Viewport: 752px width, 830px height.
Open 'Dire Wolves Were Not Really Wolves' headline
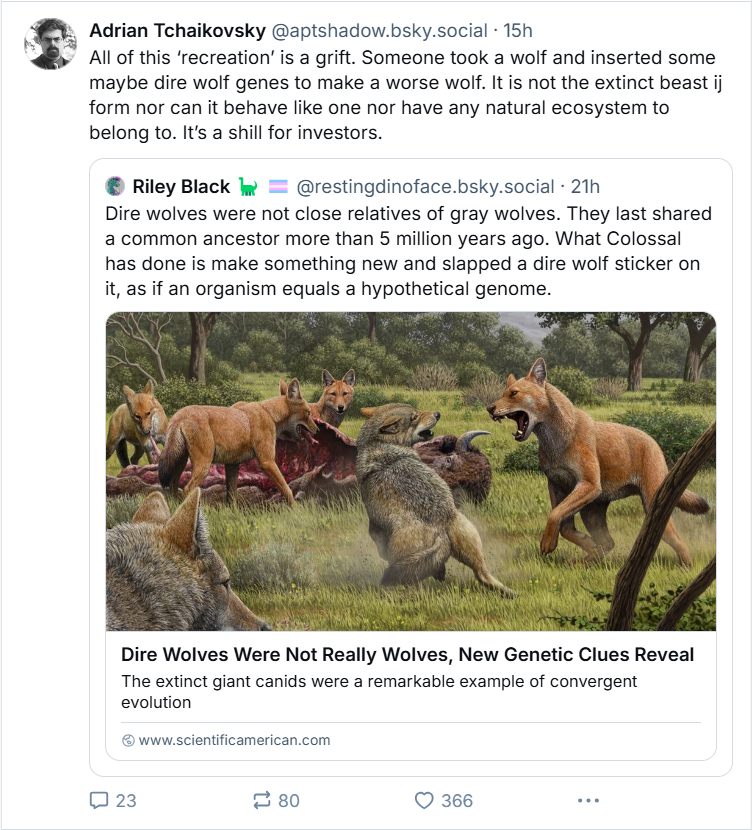407,655
